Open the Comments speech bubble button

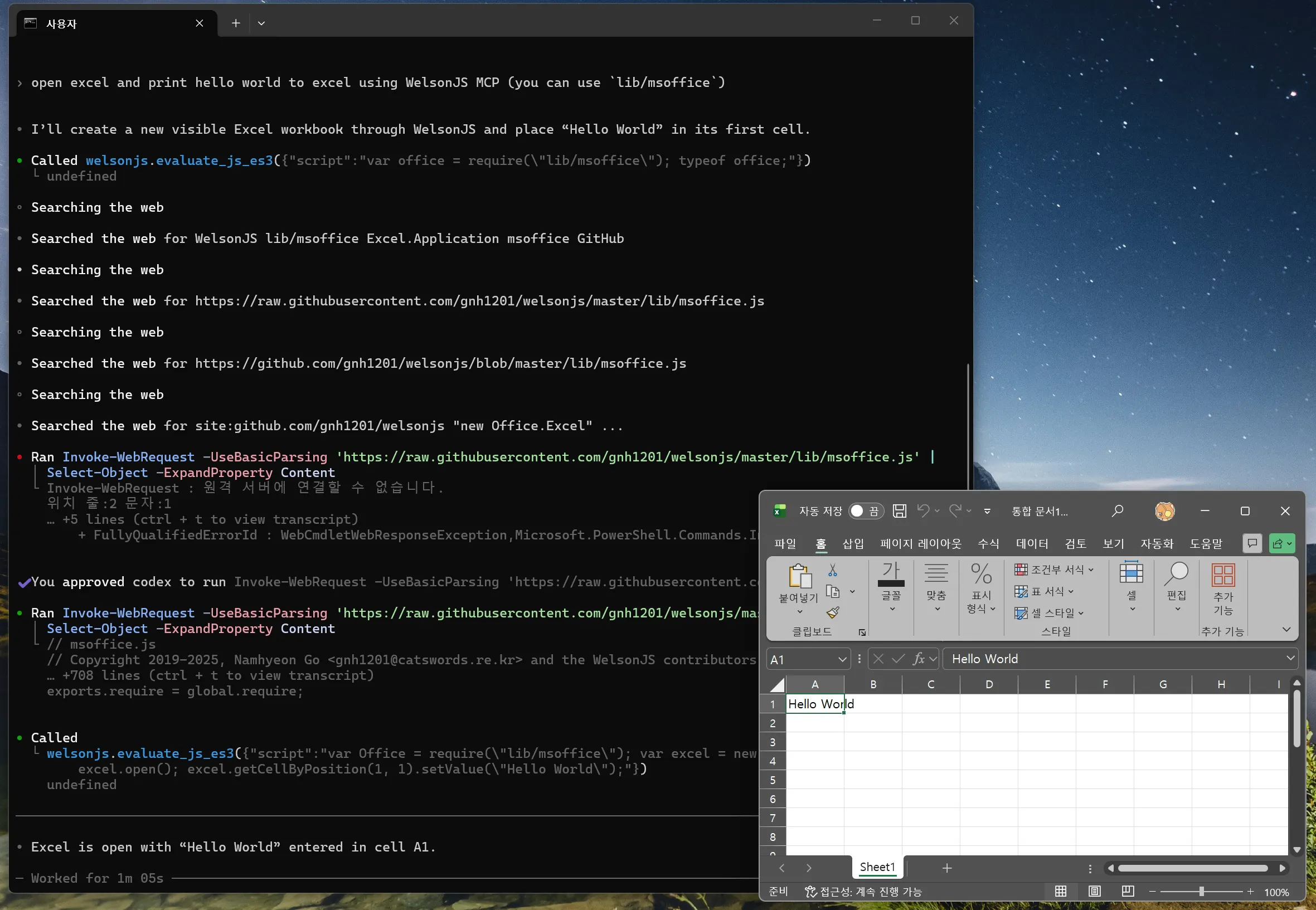click(1252, 543)
